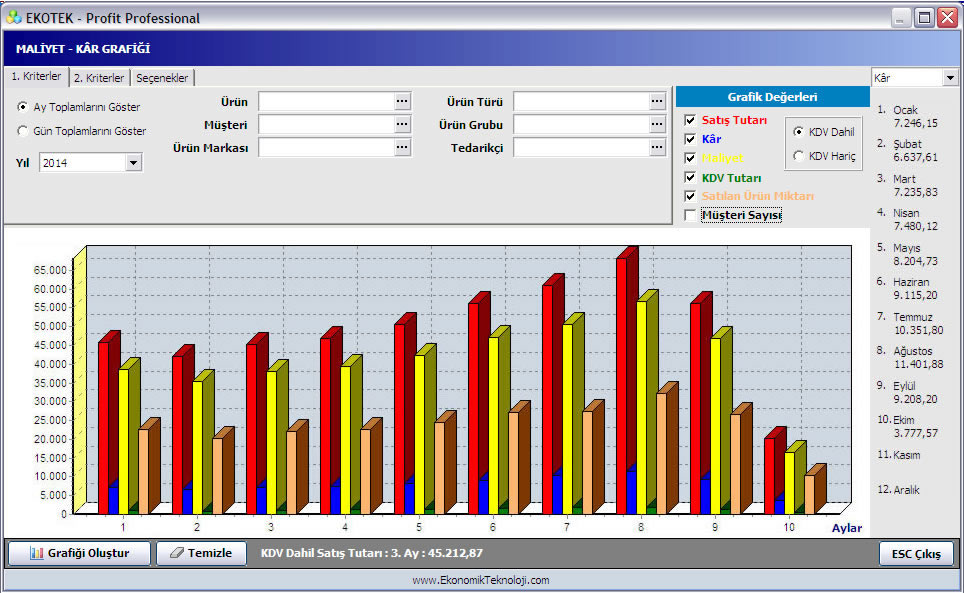Open the Seçenekler tab

click(162, 78)
